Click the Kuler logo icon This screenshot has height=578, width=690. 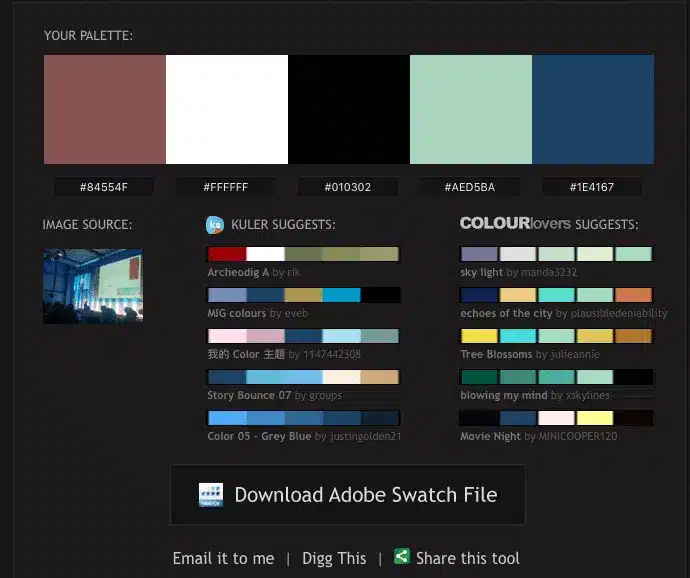coord(215,225)
